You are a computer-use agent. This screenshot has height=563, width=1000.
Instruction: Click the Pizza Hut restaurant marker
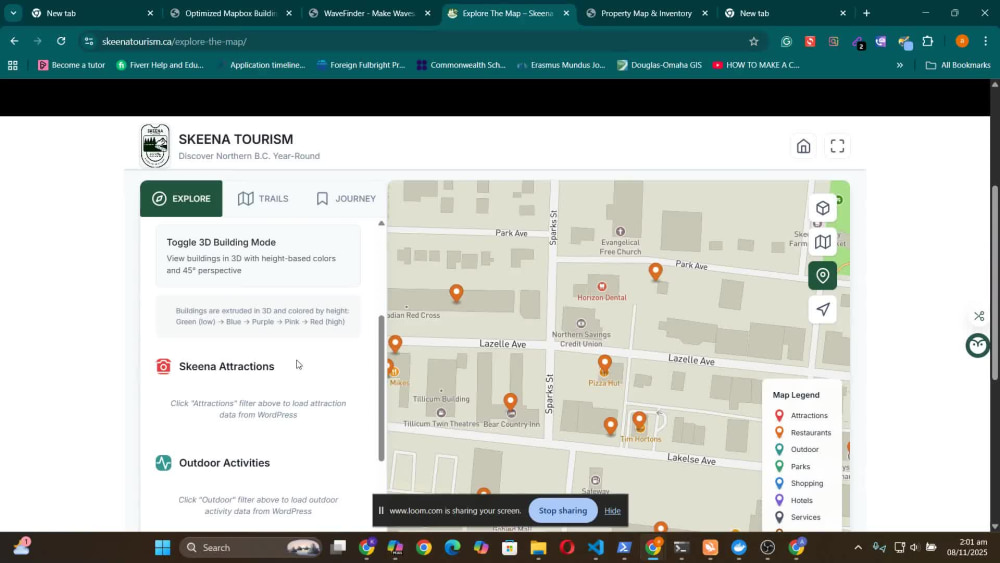pos(605,365)
